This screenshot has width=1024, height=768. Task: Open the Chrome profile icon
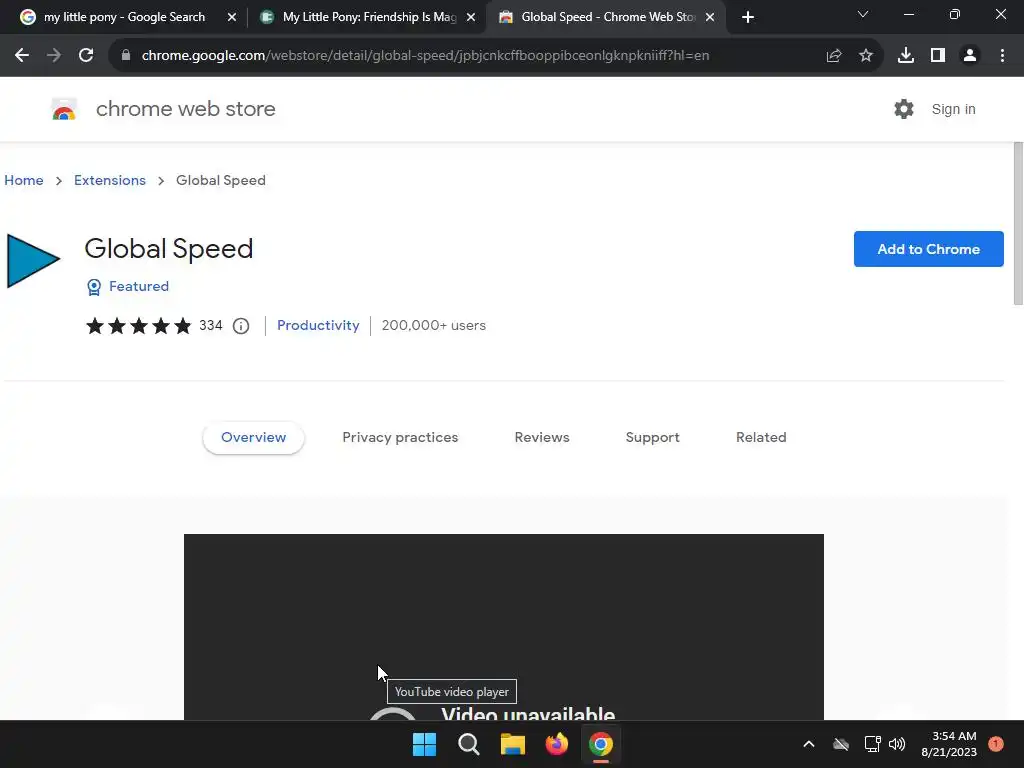970,56
